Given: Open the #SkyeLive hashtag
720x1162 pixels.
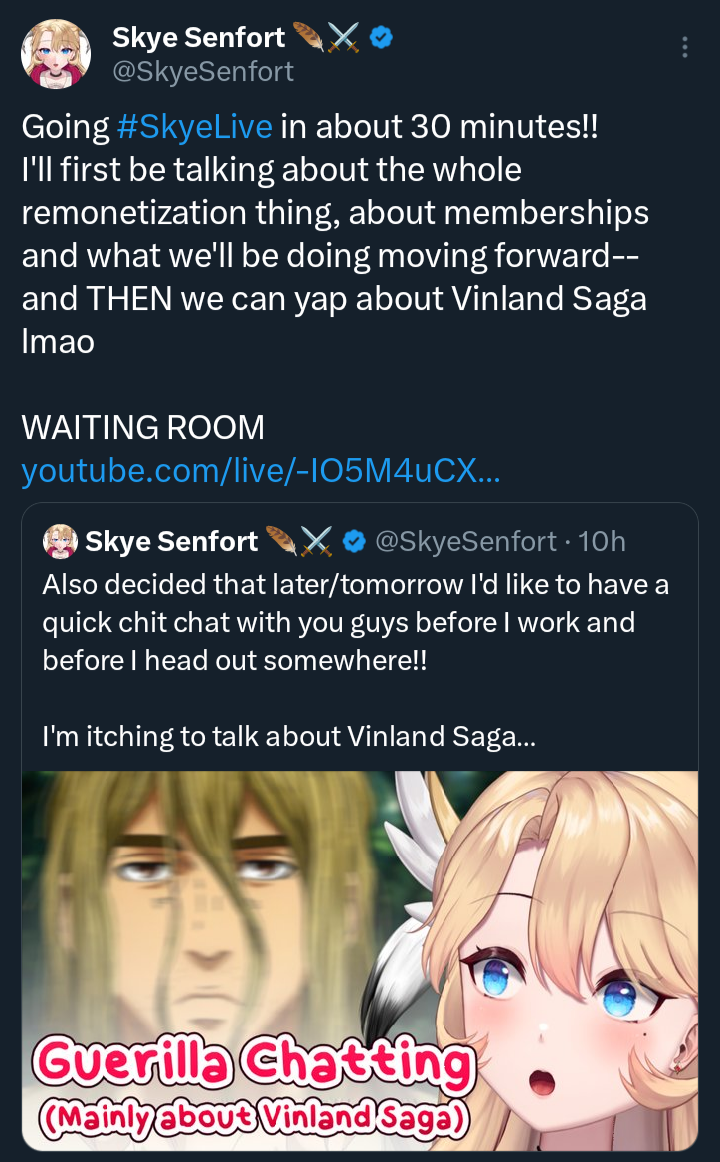Looking at the screenshot, I should pos(195,127).
